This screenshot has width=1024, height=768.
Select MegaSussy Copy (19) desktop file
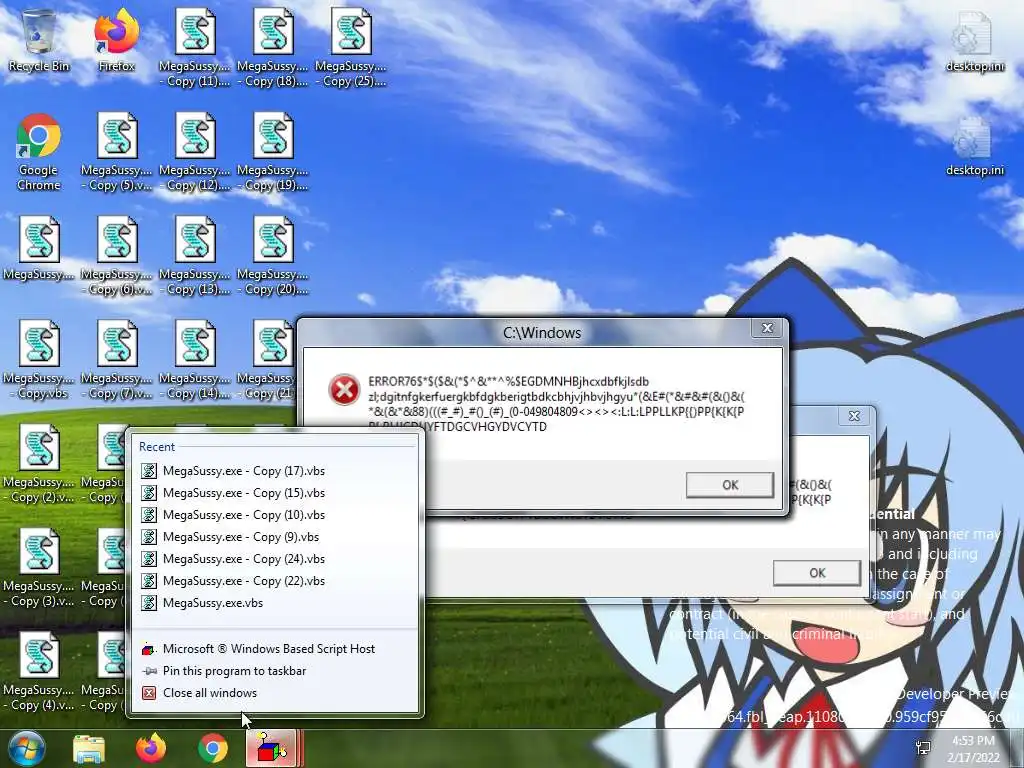point(273,152)
